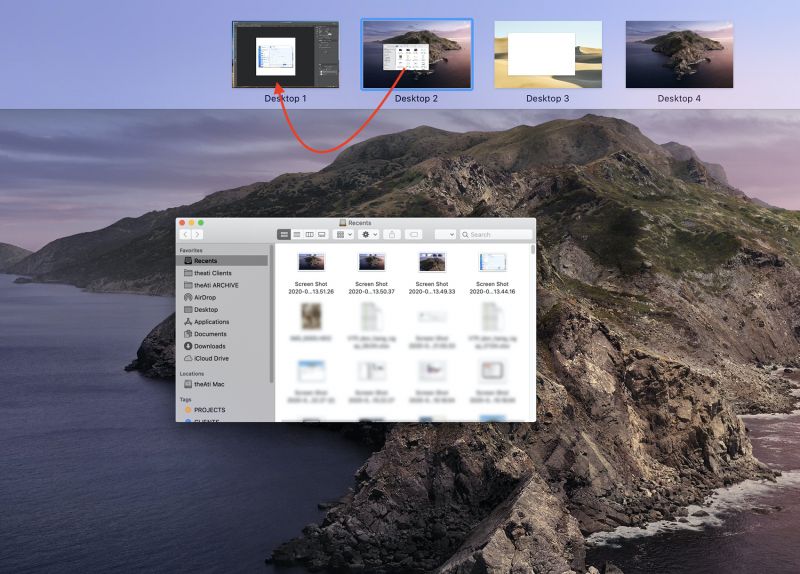Select Recents in the sidebar
The width and height of the screenshot is (800, 574).
click(222, 261)
